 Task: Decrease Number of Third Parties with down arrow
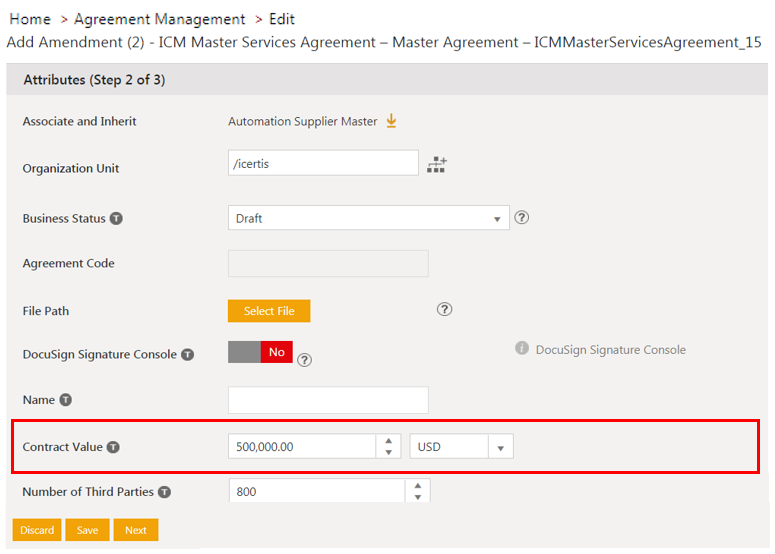[418, 497]
